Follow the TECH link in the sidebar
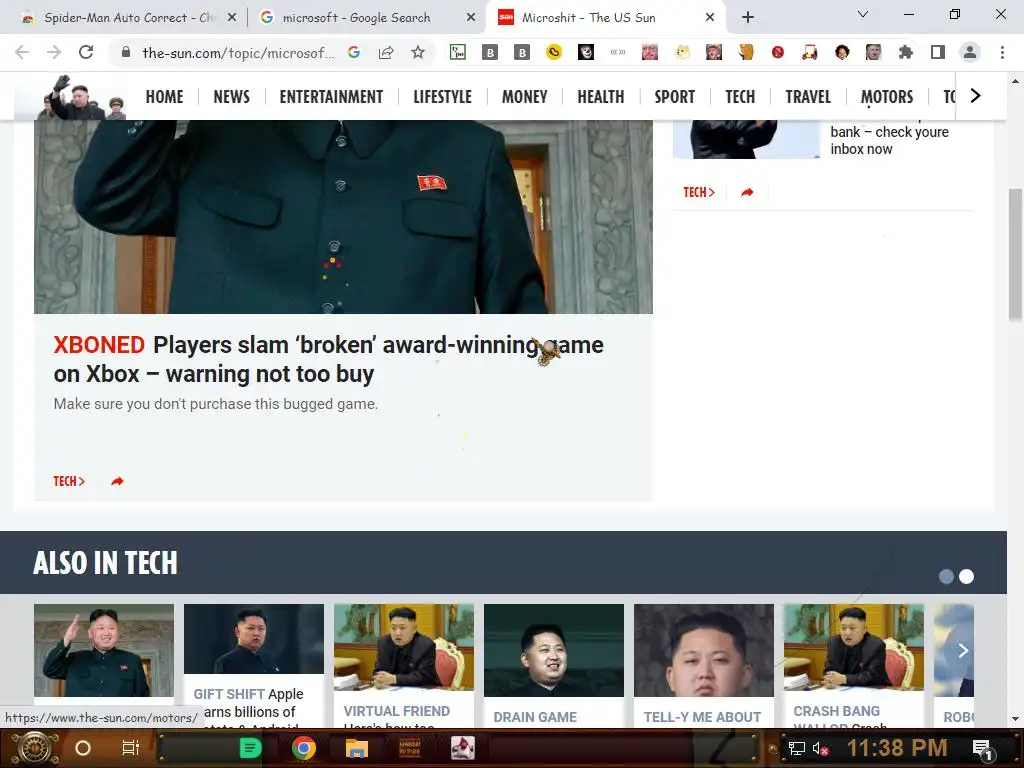 point(699,192)
